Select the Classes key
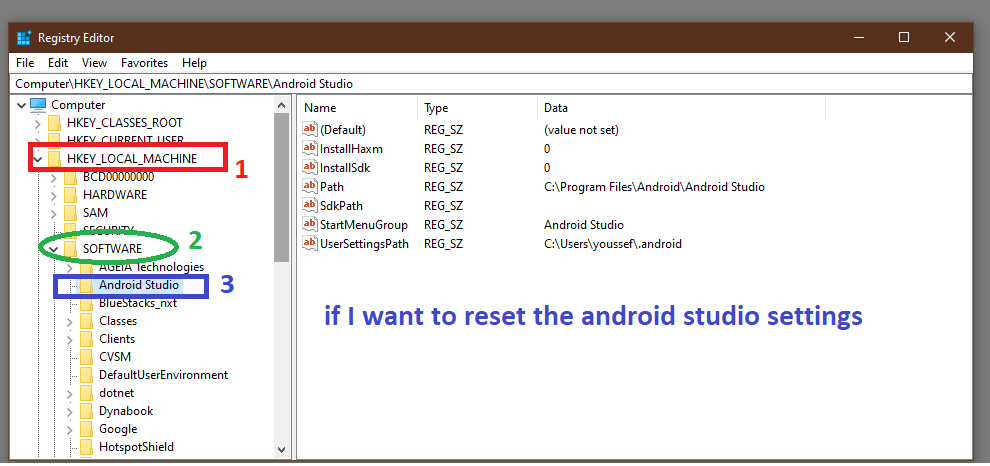This screenshot has width=990, height=466. pyautogui.click(x=118, y=321)
